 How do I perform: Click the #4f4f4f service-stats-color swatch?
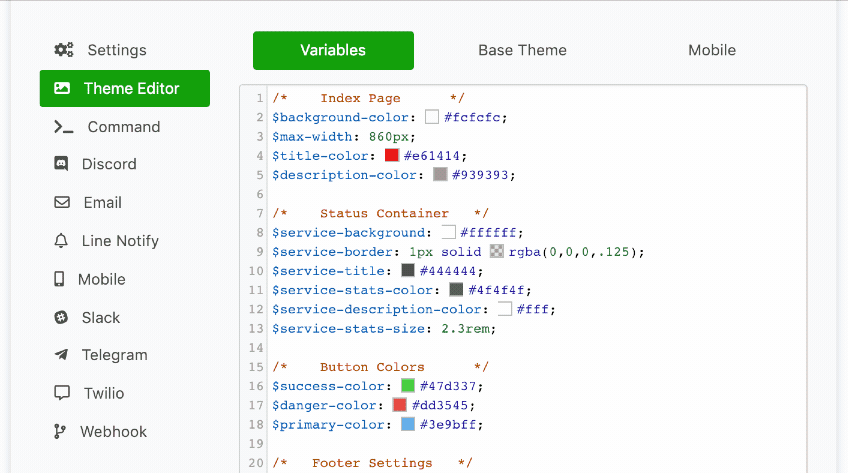tap(456, 290)
